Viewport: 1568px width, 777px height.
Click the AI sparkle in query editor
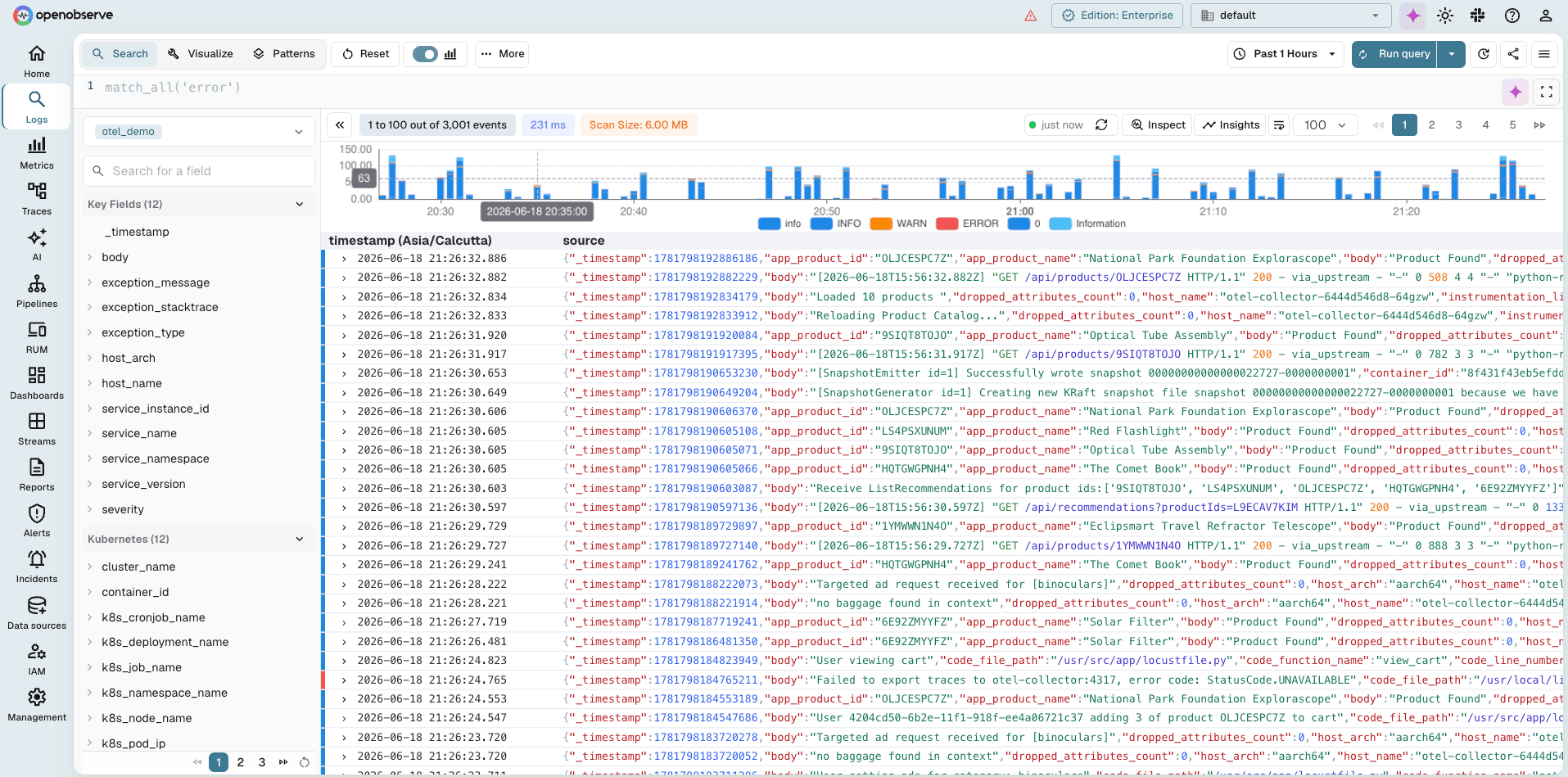click(x=1516, y=92)
